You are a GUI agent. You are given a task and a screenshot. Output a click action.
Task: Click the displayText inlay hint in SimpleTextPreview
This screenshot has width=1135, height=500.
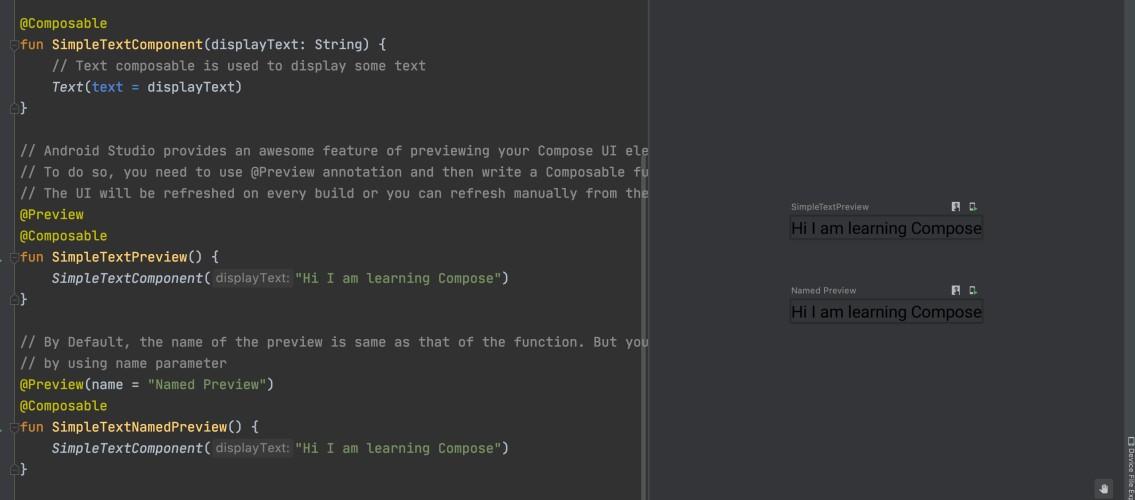pyautogui.click(x=251, y=278)
